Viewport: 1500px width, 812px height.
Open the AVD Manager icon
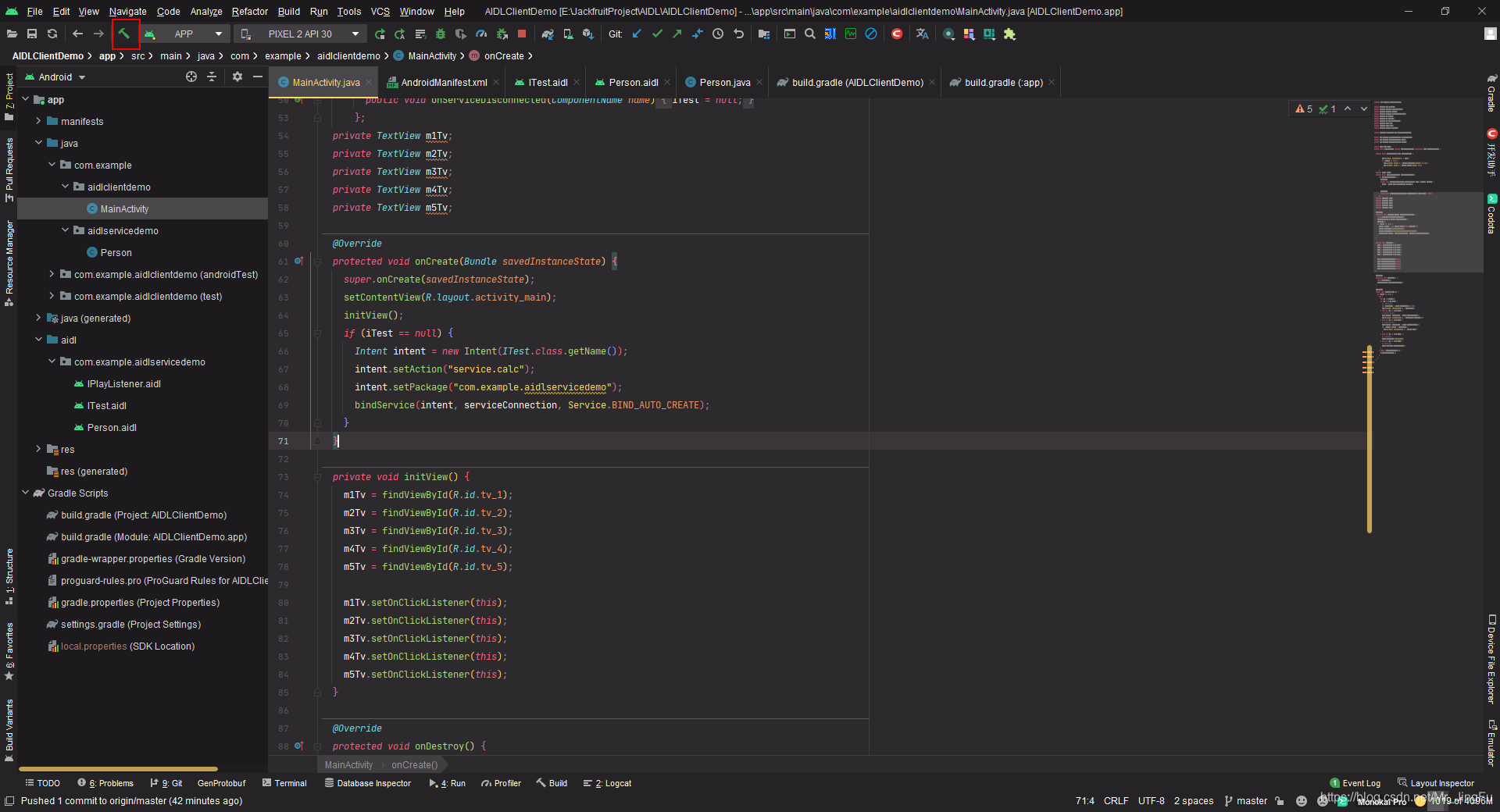(x=568, y=34)
